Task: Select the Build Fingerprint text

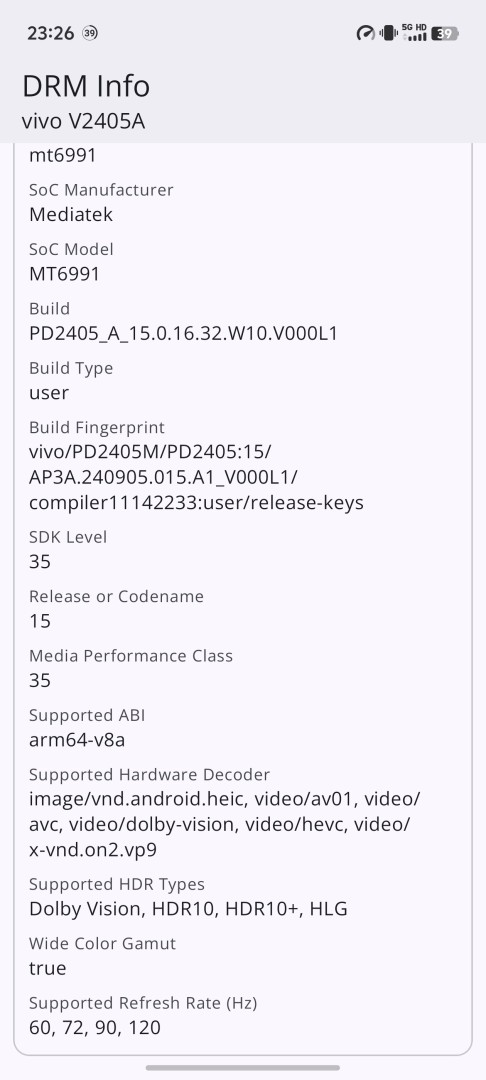Action: [196, 478]
